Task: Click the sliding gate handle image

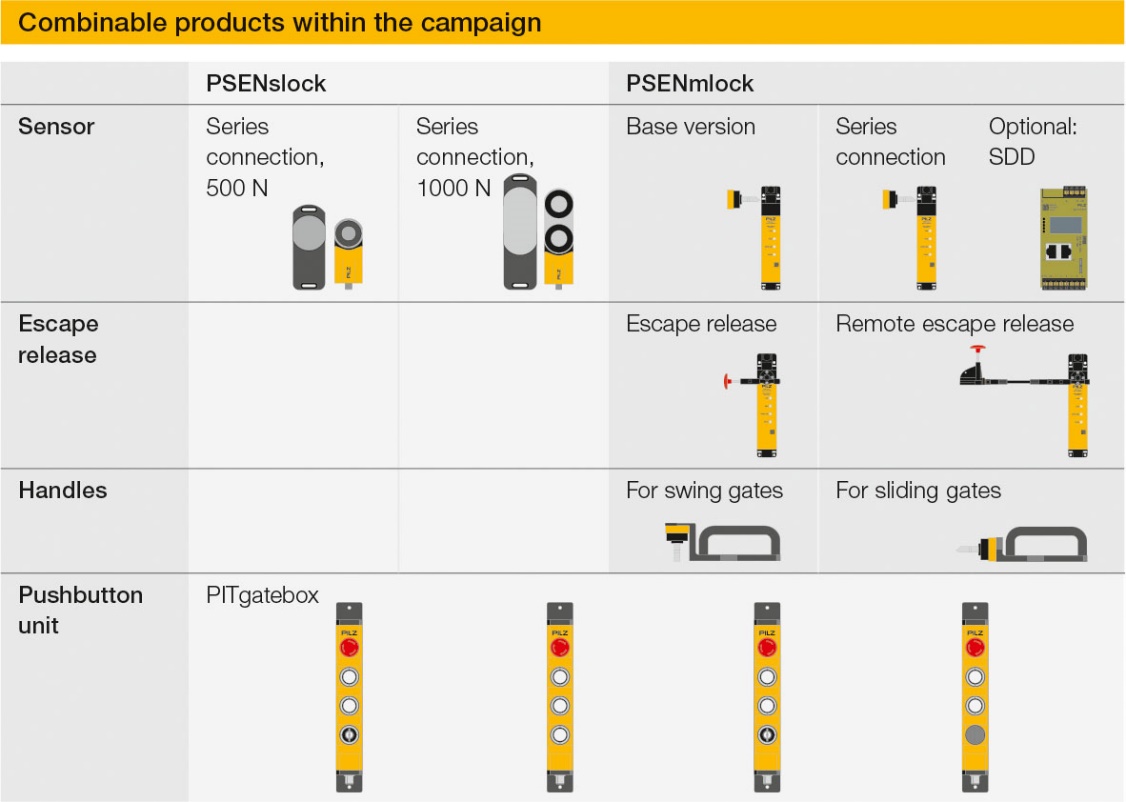Action: pos(1022,544)
